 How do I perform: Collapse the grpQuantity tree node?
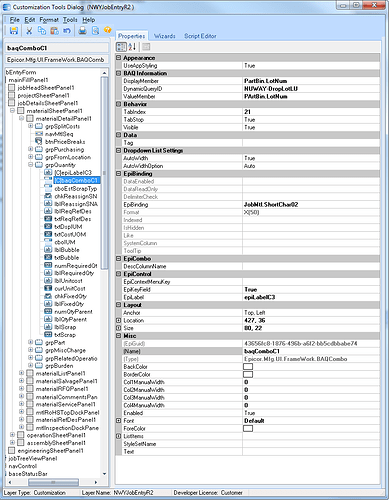(x=30, y=165)
